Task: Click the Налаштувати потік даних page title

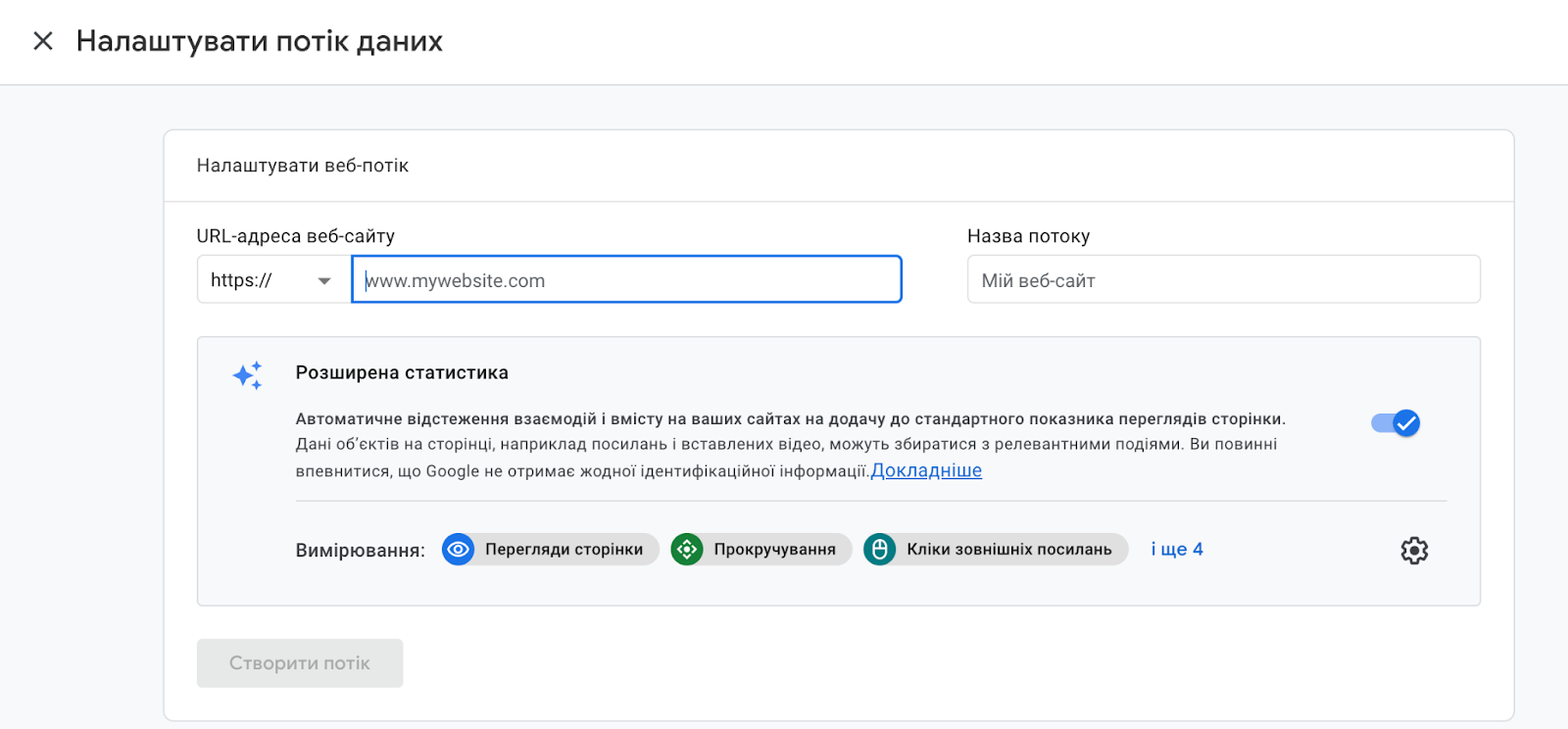Action: pos(260,41)
